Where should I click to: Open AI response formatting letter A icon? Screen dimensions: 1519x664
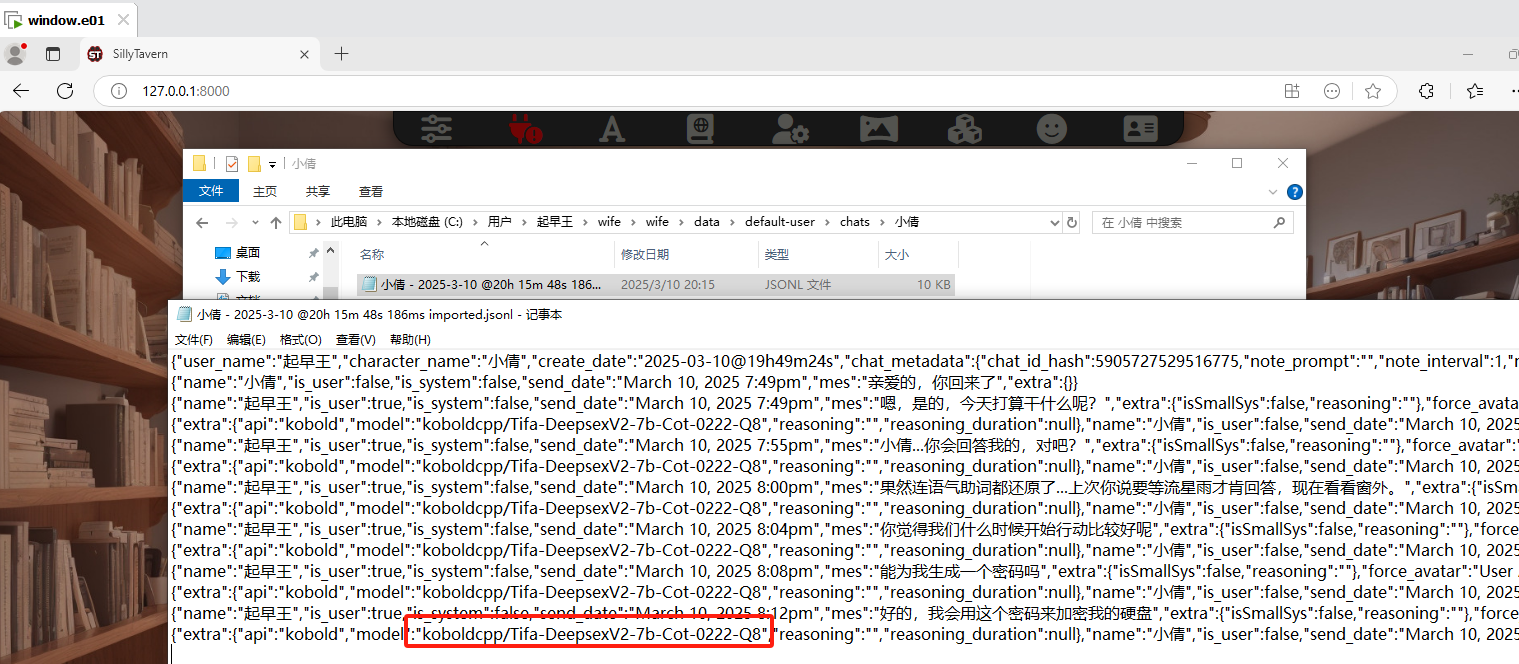pos(611,128)
